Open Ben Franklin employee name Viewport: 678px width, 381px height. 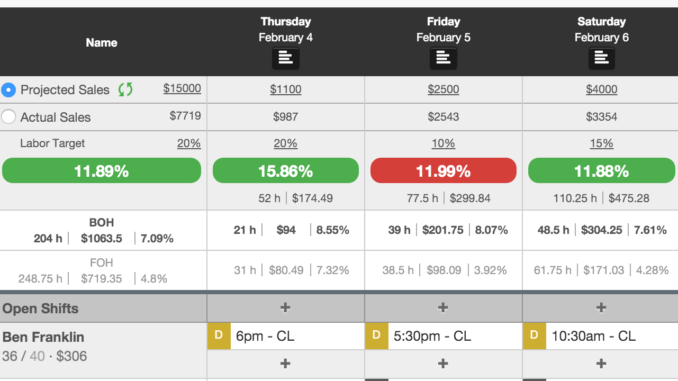[x=43, y=337]
